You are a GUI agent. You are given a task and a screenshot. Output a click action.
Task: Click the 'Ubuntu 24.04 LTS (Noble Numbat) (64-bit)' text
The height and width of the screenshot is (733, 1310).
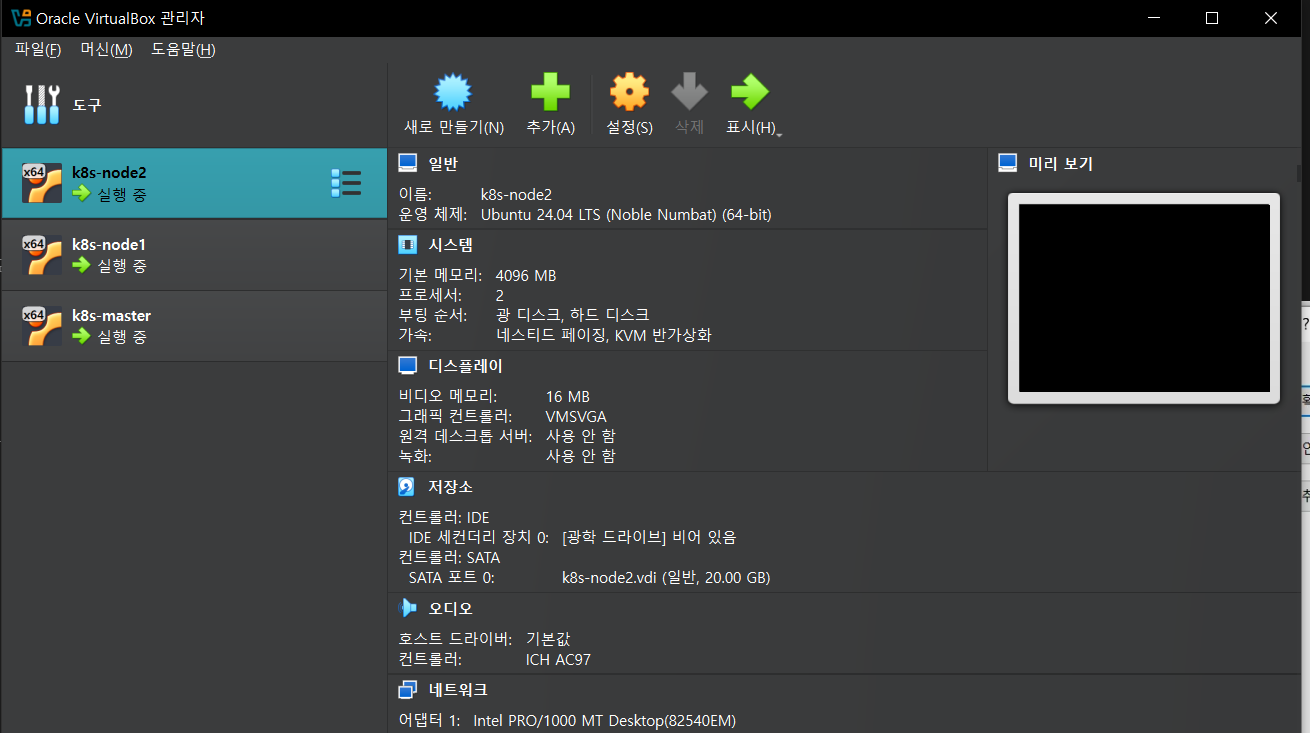[x=626, y=214]
